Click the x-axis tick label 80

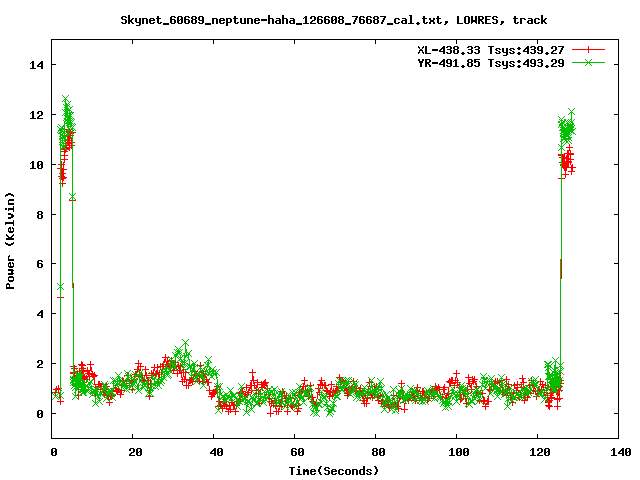coord(378,452)
